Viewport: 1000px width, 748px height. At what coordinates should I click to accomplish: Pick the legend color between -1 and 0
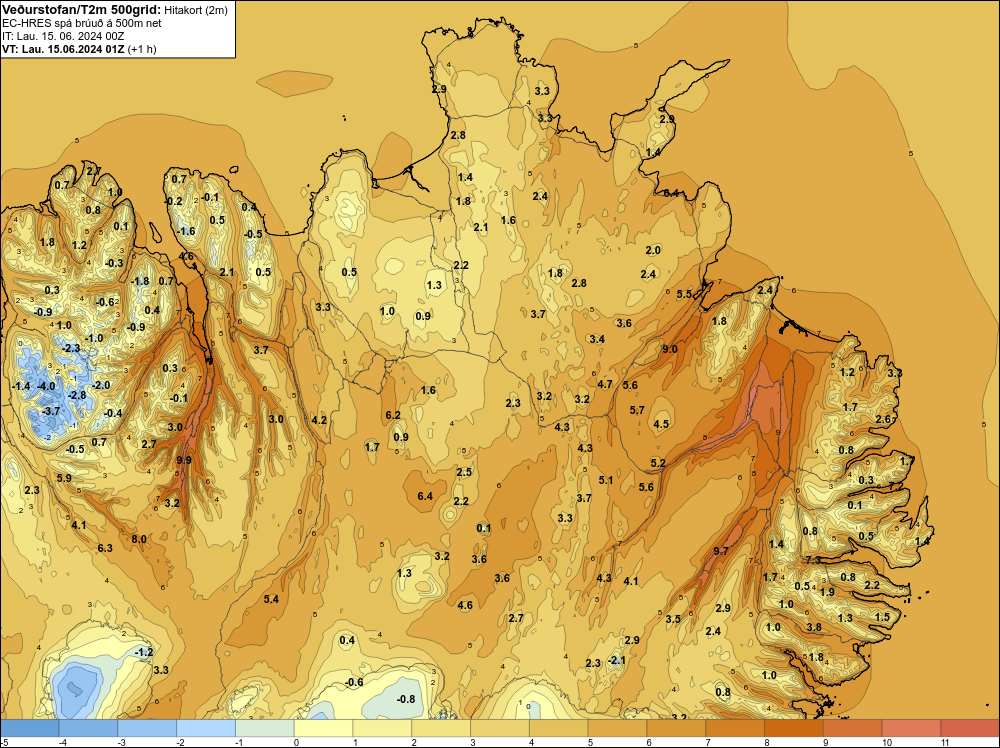265,728
